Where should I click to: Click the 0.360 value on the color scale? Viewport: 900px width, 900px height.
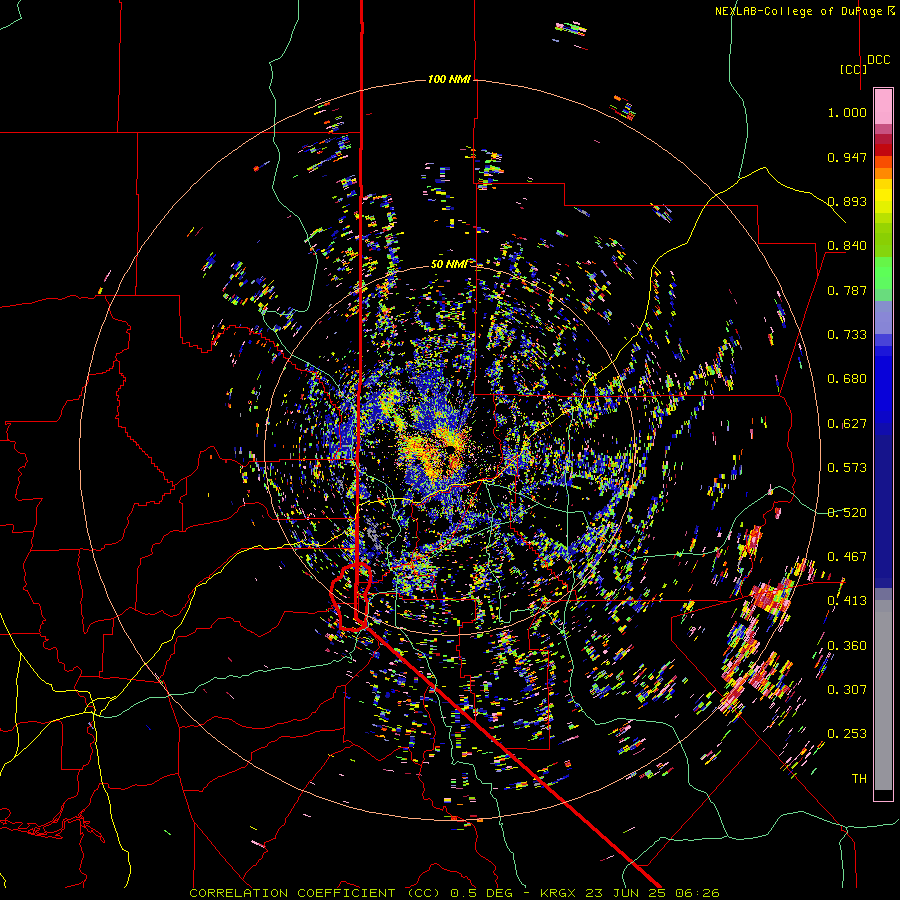coord(847,646)
